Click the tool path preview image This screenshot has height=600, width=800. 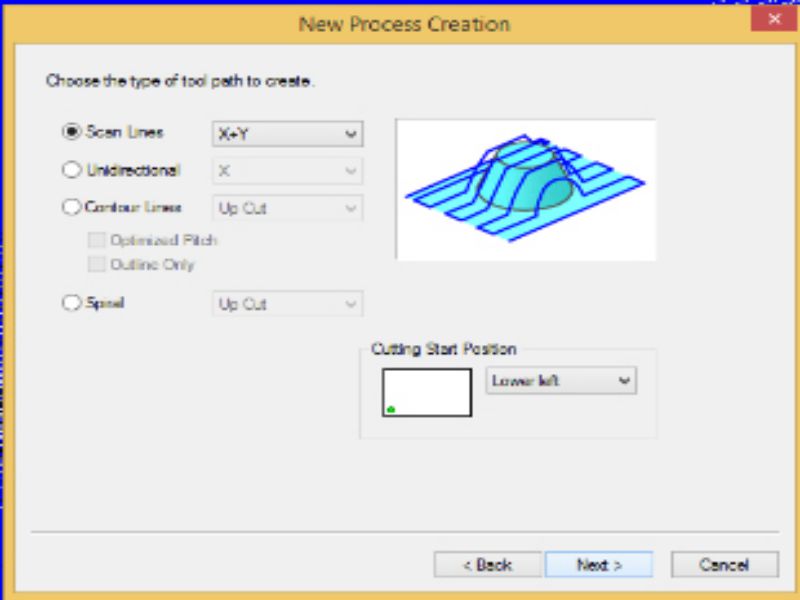point(525,189)
